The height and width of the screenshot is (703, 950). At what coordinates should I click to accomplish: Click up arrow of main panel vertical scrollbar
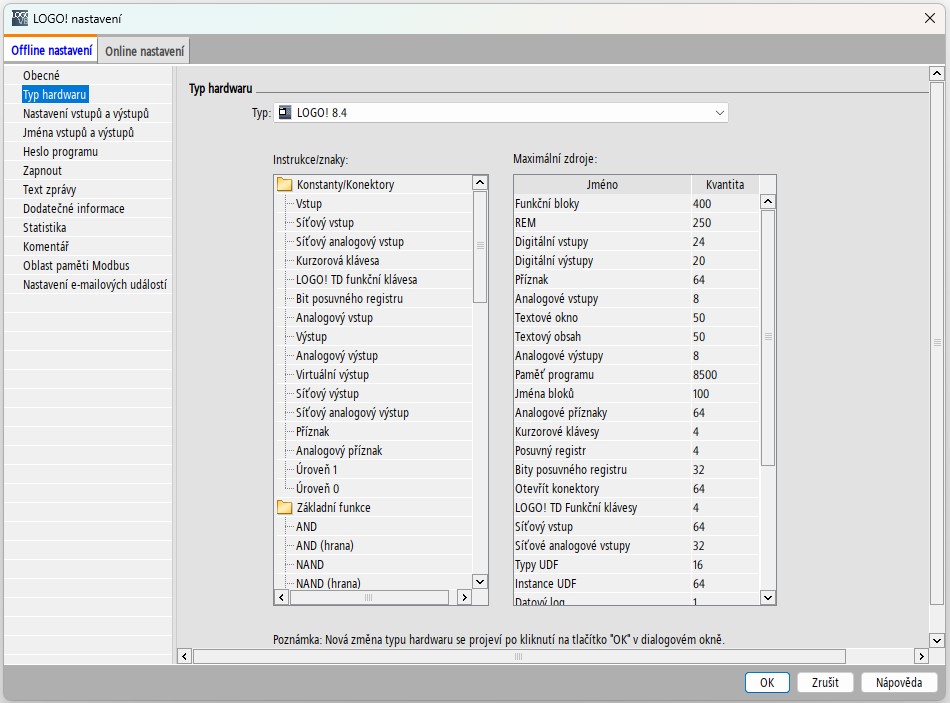click(937, 73)
